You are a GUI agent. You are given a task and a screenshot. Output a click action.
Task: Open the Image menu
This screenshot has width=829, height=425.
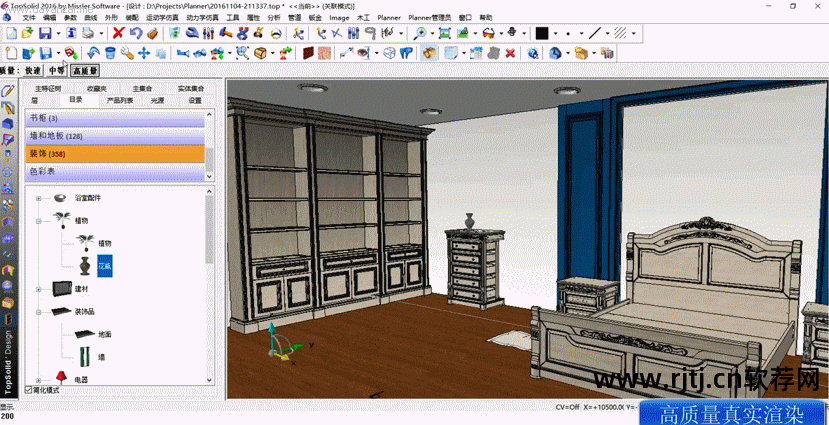click(339, 17)
